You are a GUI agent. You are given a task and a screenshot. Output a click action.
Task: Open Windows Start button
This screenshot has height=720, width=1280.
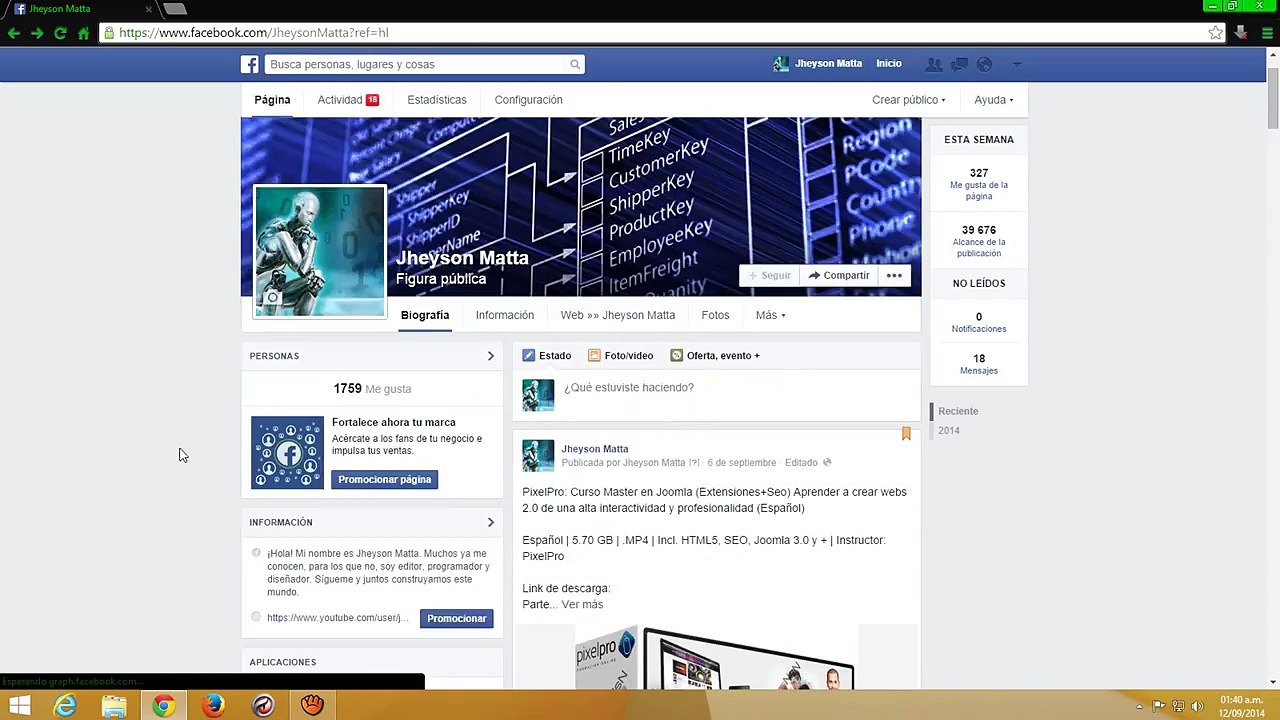click(x=19, y=706)
